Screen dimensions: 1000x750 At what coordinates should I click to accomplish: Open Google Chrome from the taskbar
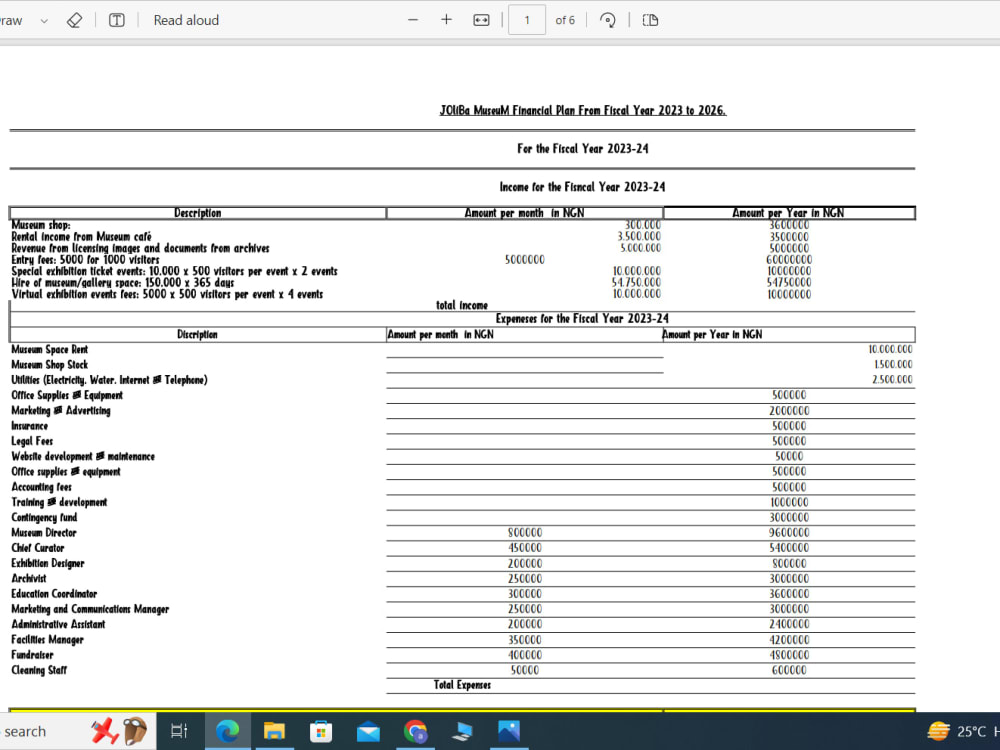(415, 731)
